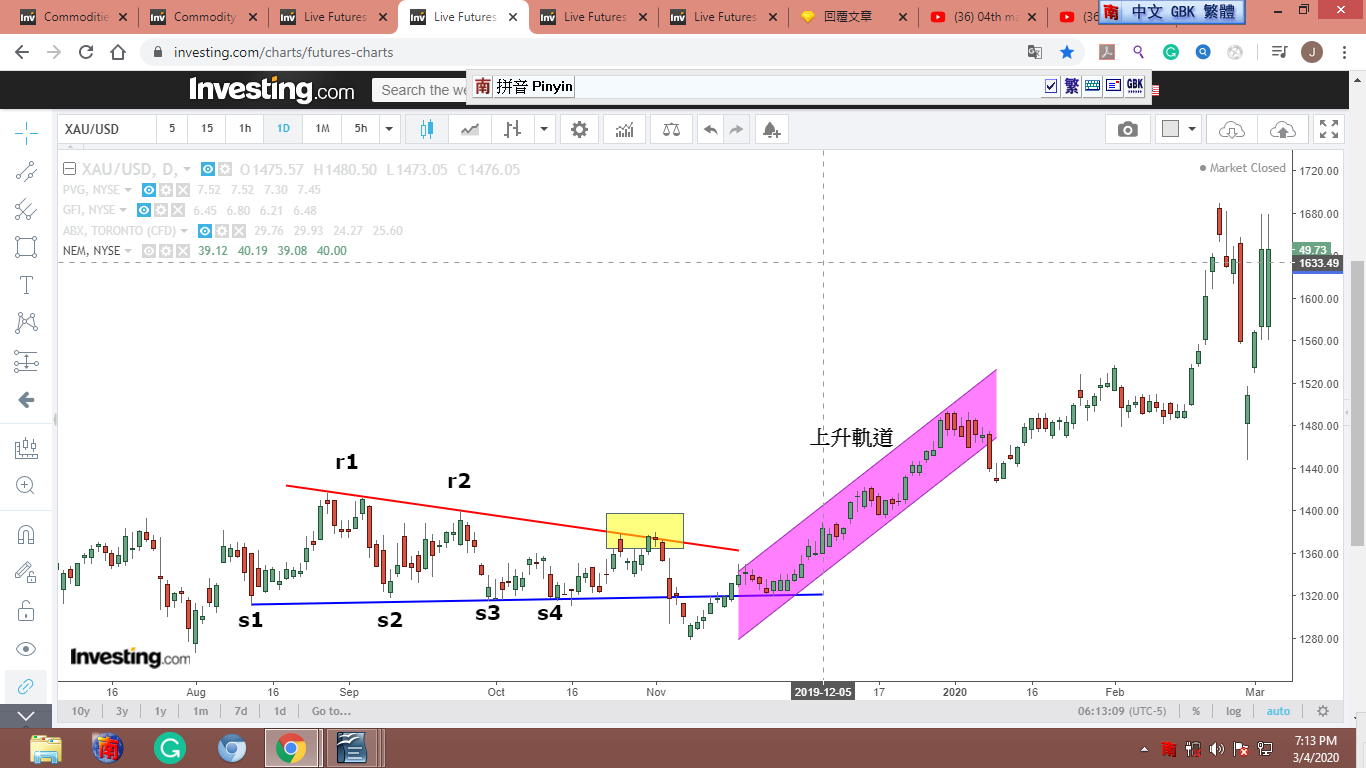Viewport: 1366px width, 768px height.
Task: Switch to the 1h timeframe
Action: [245, 129]
